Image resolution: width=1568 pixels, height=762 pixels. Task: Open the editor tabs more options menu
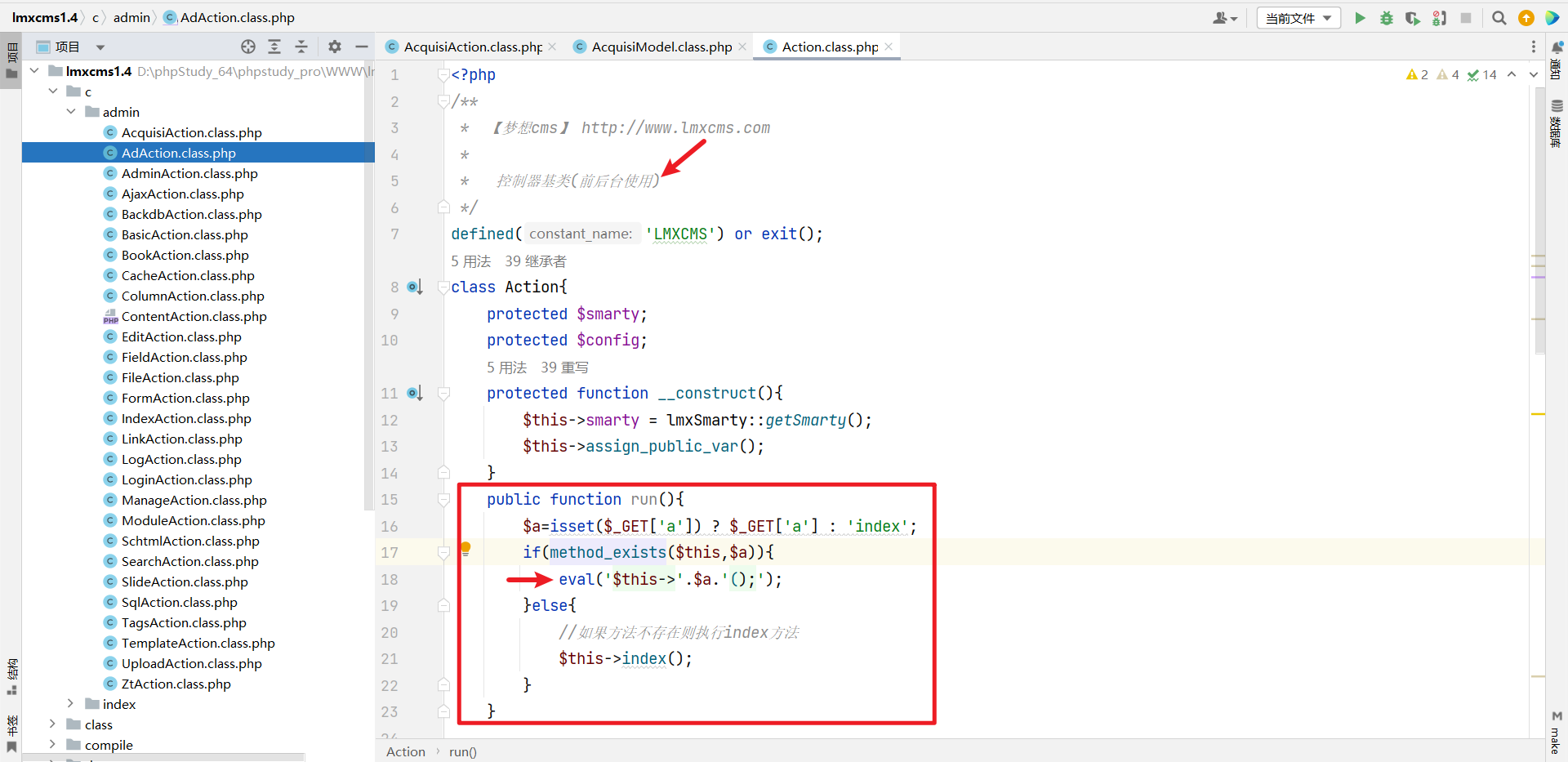point(1534,47)
